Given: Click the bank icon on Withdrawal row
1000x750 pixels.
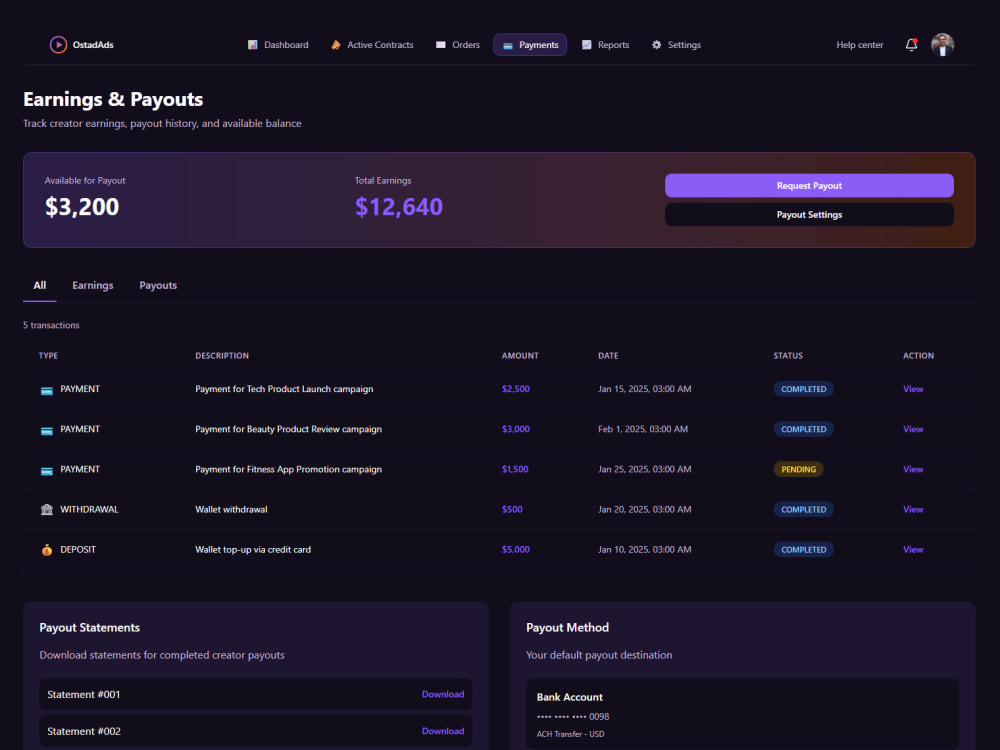Looking at the screenshot, I should pos(47,510).
